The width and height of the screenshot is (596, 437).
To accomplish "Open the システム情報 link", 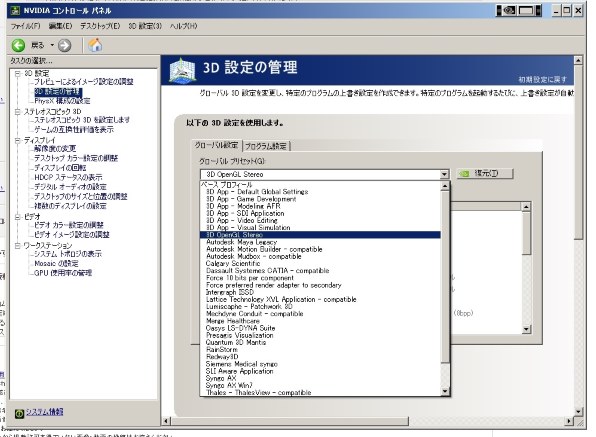I will click(x=44, y=412).
